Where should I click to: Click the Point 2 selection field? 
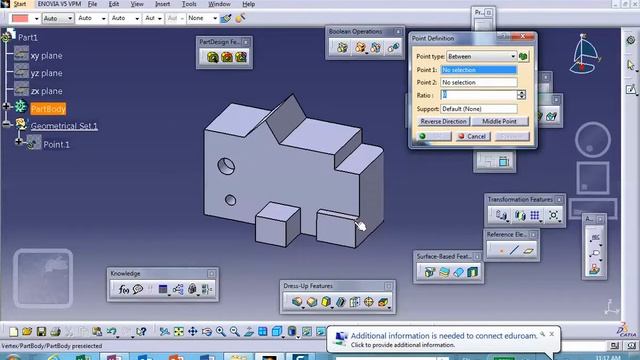tap(478, 82)
